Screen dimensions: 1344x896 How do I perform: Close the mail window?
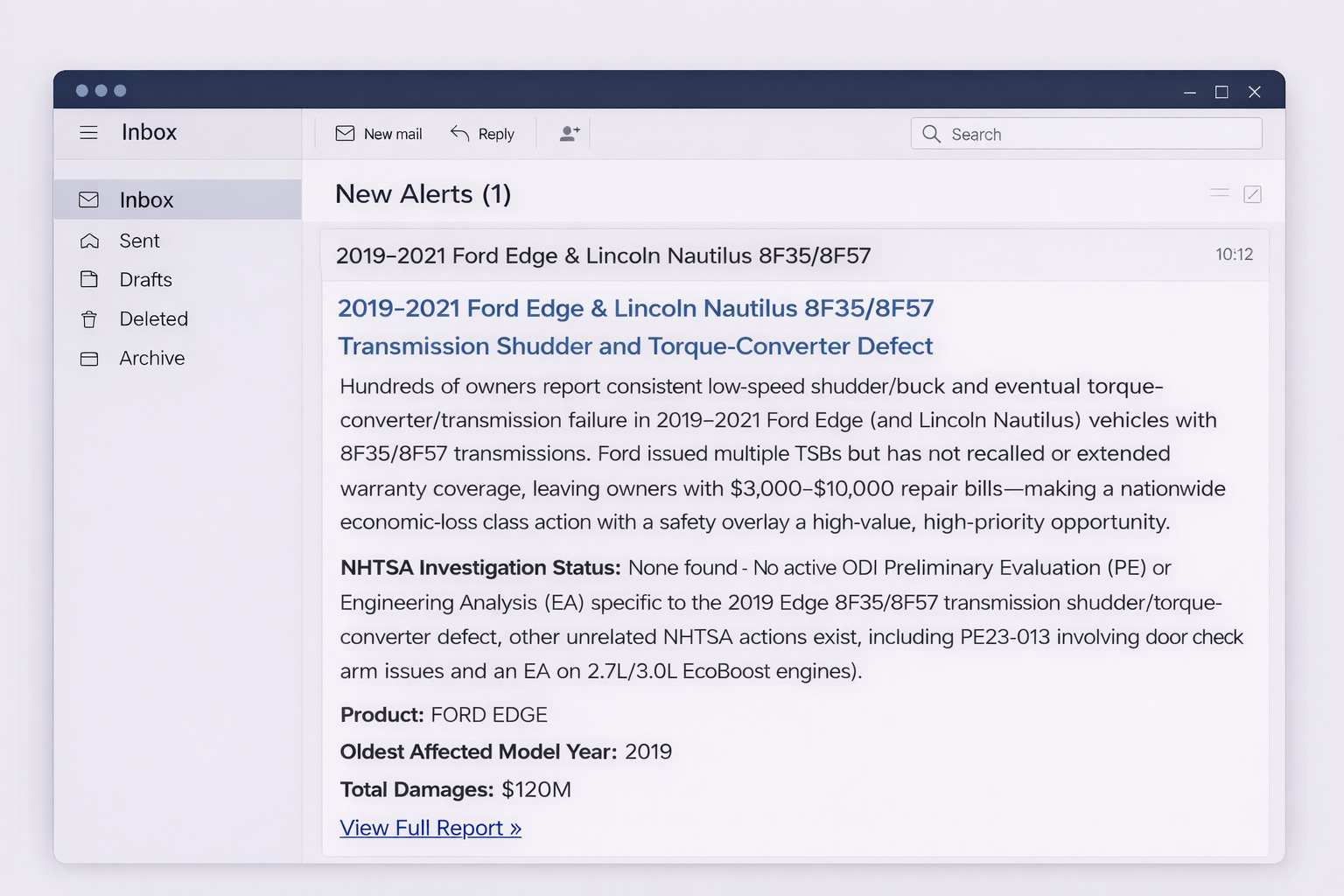point(1255,92)
